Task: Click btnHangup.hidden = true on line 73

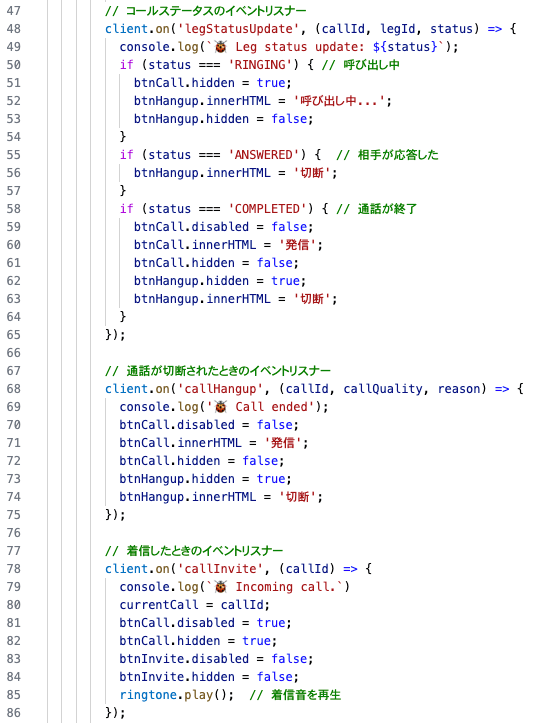Action: click(205, 479)
